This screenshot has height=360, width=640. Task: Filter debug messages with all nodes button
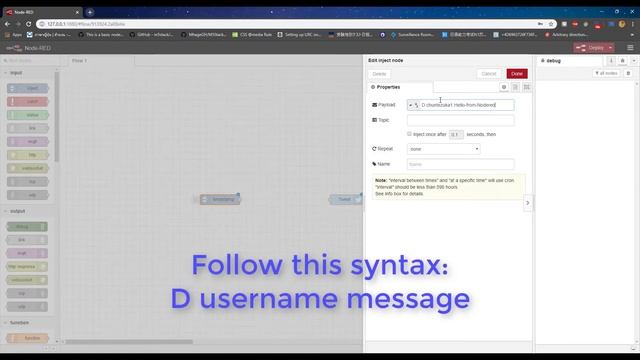coord(607,73)
